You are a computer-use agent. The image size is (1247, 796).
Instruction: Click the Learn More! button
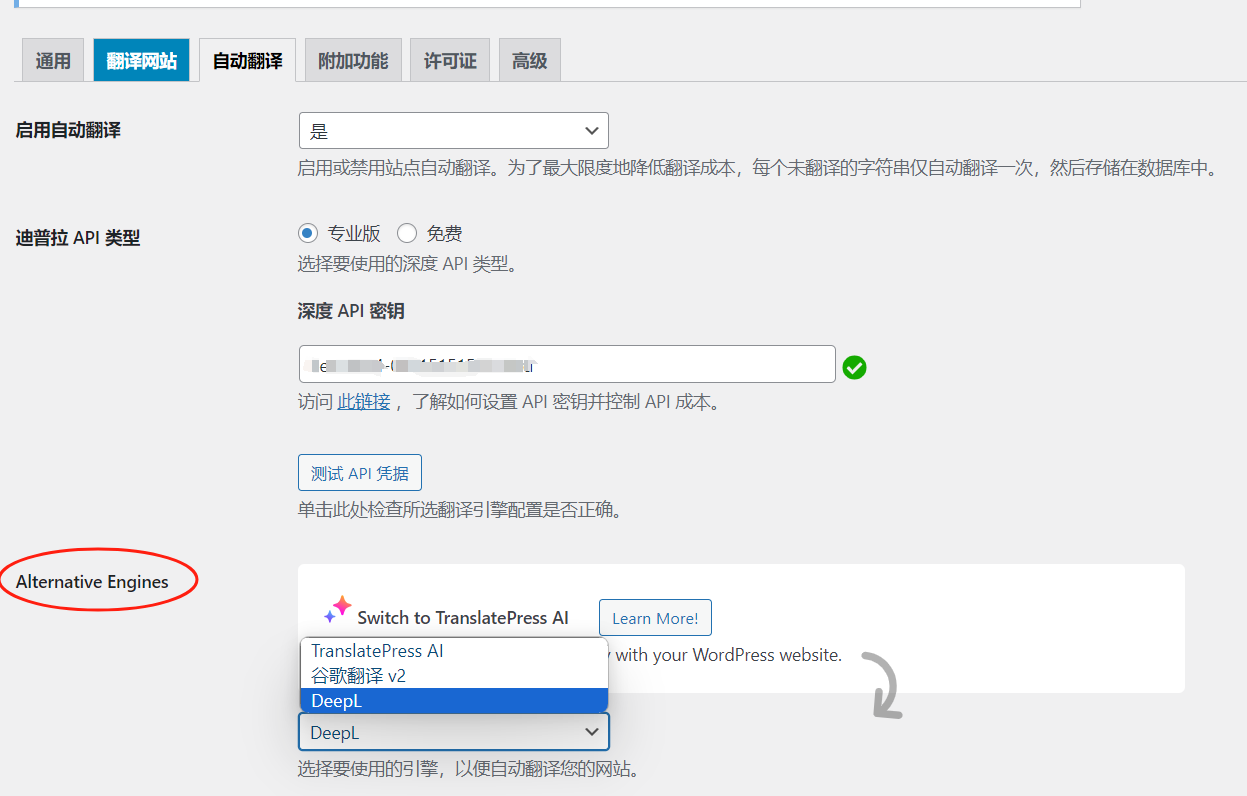[x=655, y=617]
